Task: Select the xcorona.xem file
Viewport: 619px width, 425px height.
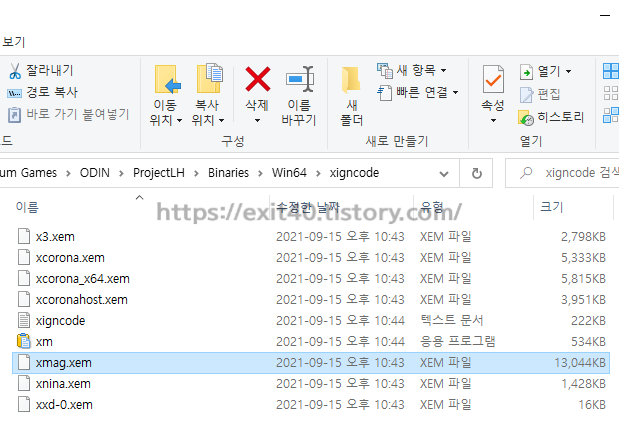Action: pos(70,258)
